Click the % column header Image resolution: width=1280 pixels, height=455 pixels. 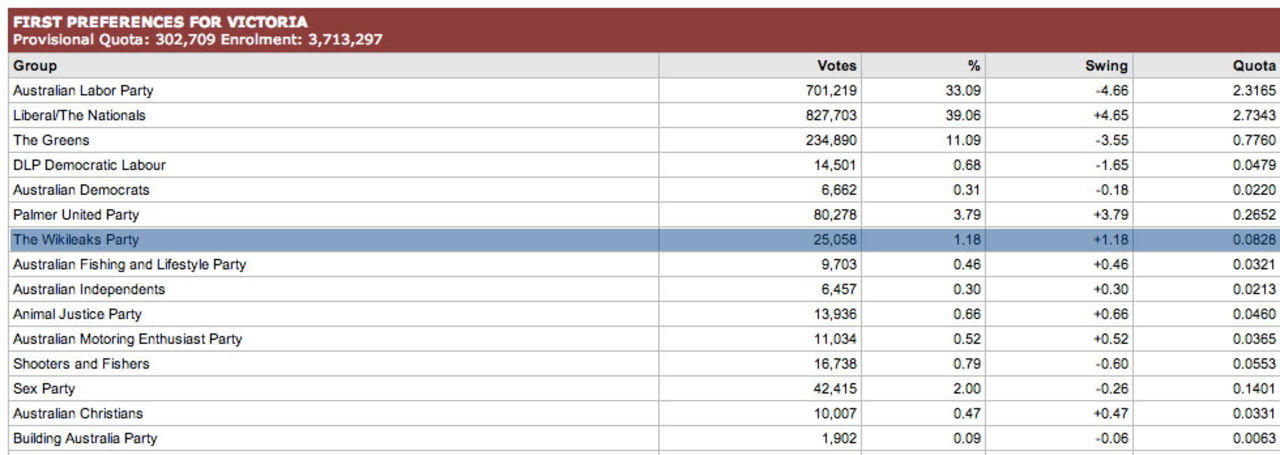973,66
